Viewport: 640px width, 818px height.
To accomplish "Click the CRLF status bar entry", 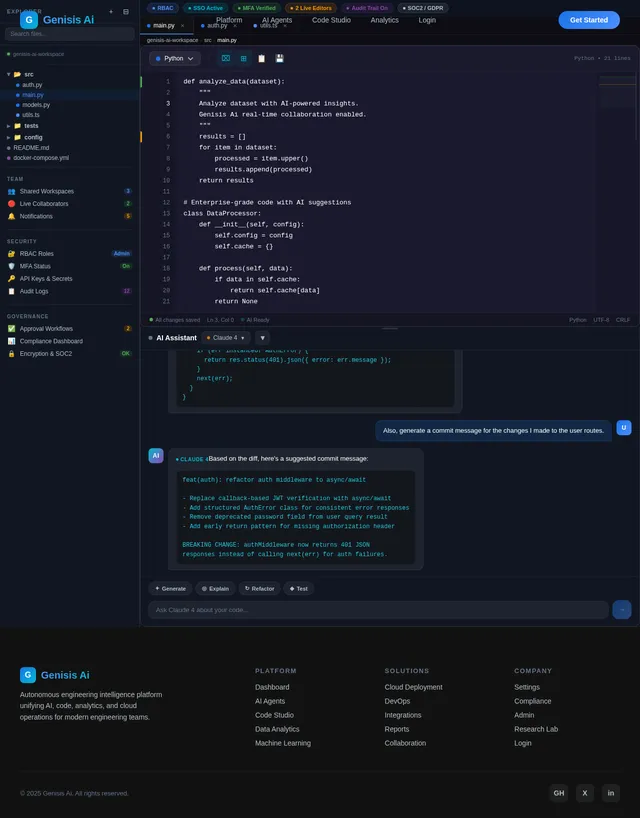I will point(623,320).
